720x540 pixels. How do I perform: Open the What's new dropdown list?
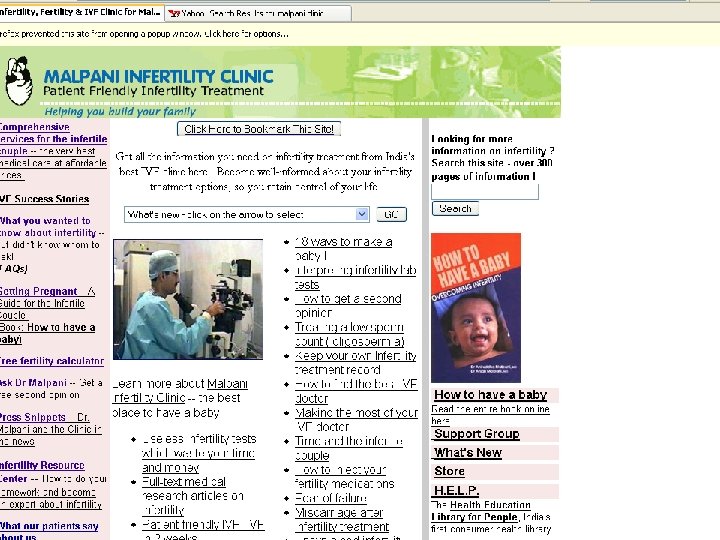point(247,214)
